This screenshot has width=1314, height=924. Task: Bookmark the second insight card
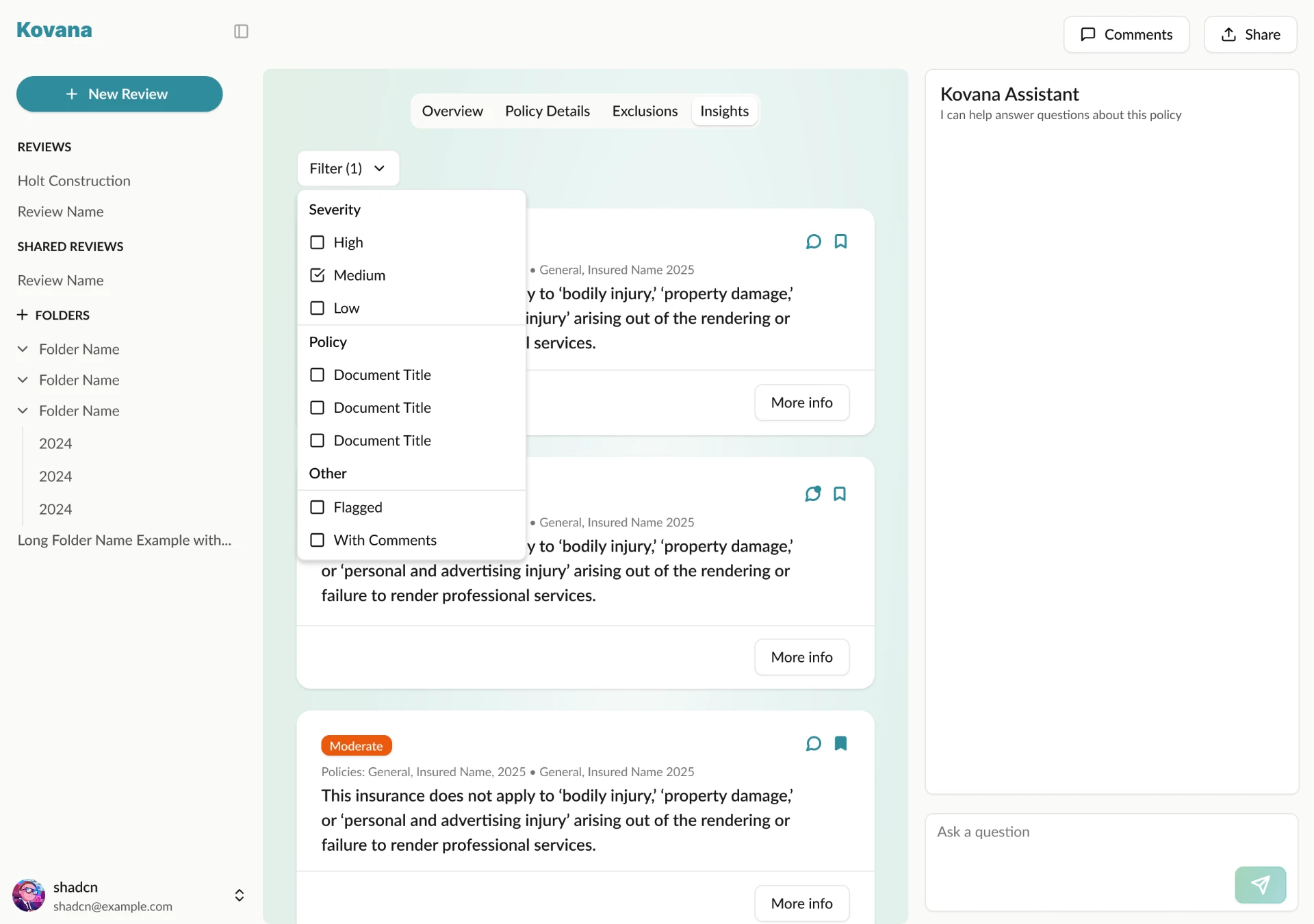pyautogui.click(x=840, y=494)
